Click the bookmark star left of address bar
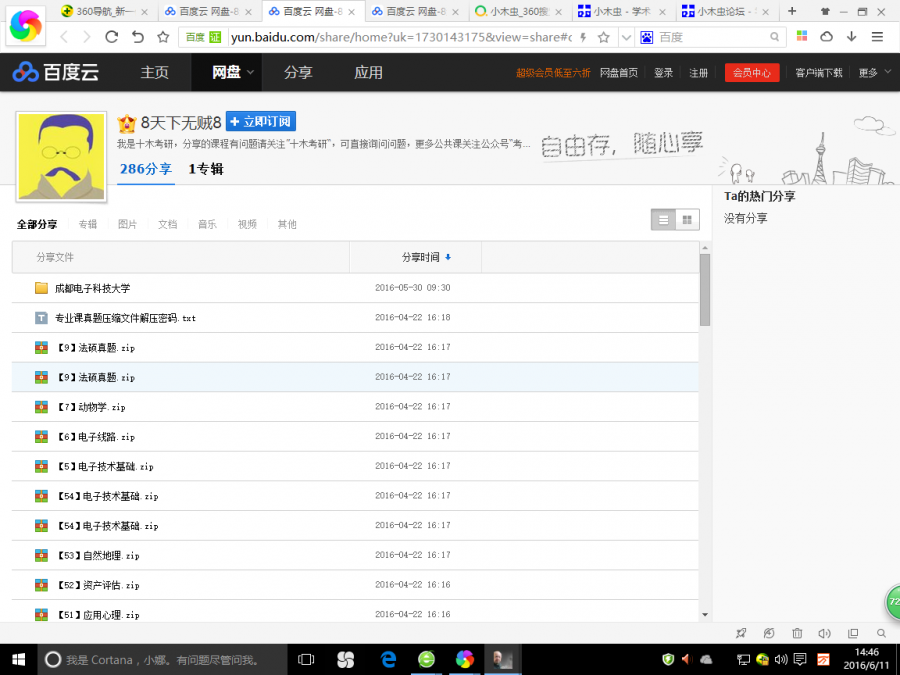This screenshot has height=675, width=900. click(163, 37)
